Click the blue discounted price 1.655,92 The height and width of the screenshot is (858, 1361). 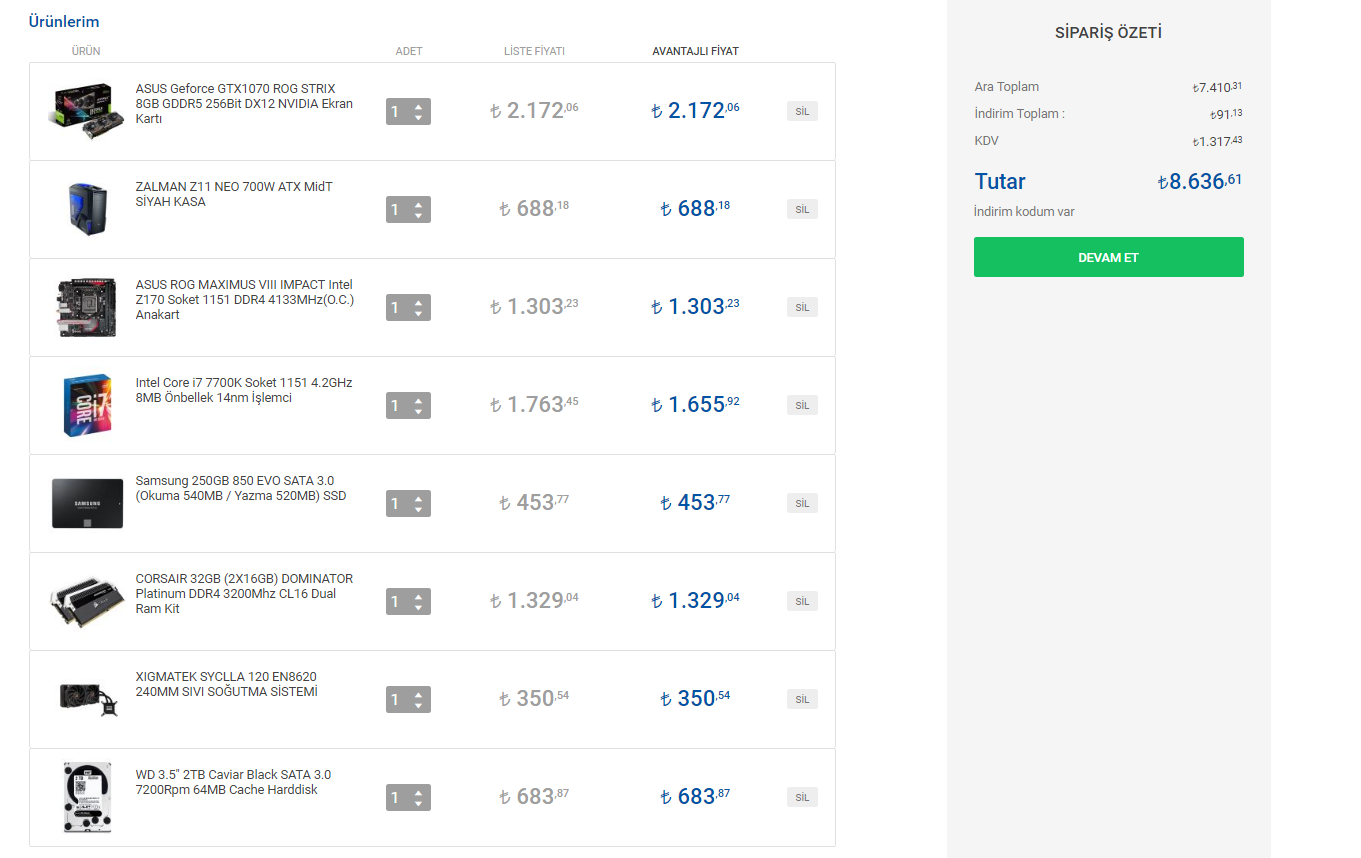point(695,404)
